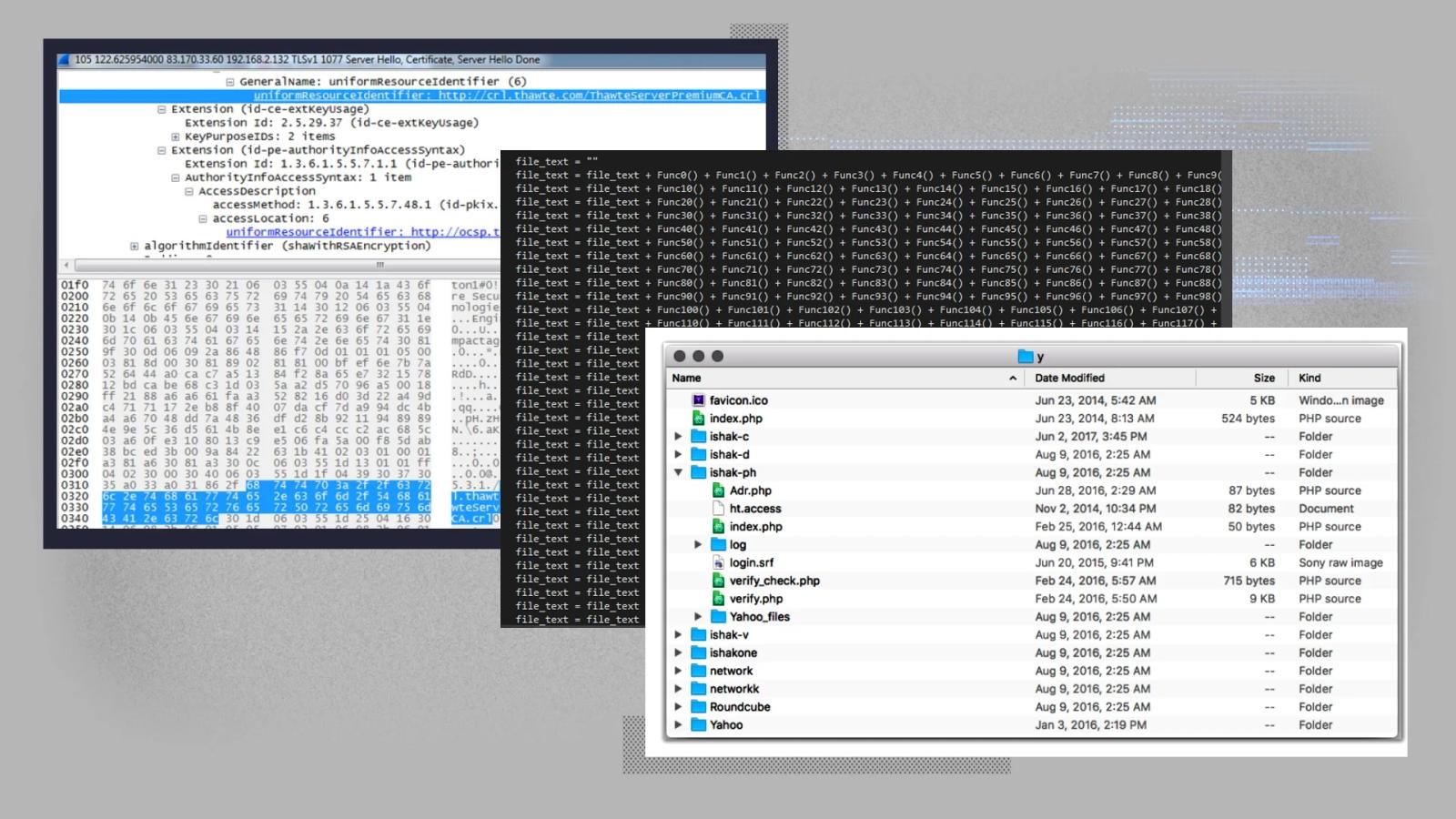
Task: Click the Roundcube folder icon
Action: 699,707
